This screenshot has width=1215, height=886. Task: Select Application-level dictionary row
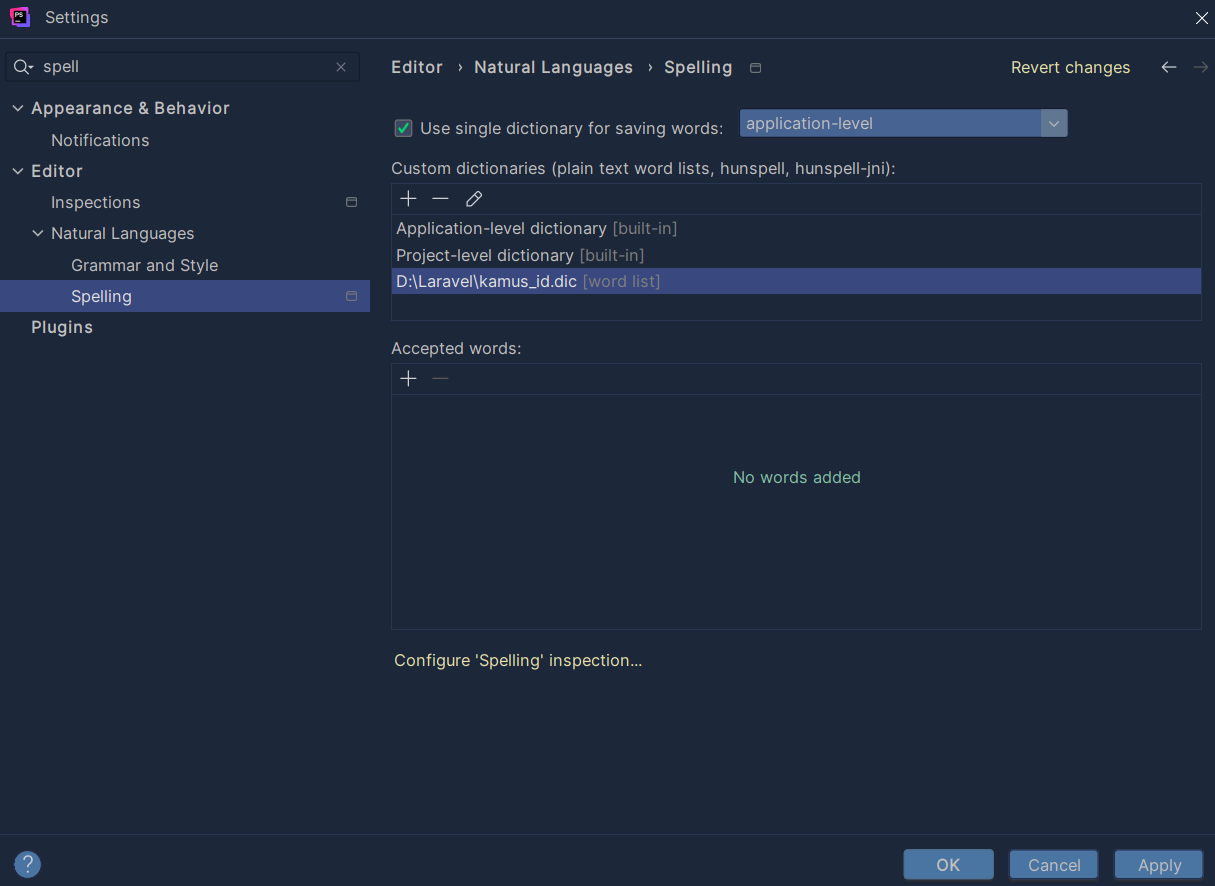[x=796, y=228]
